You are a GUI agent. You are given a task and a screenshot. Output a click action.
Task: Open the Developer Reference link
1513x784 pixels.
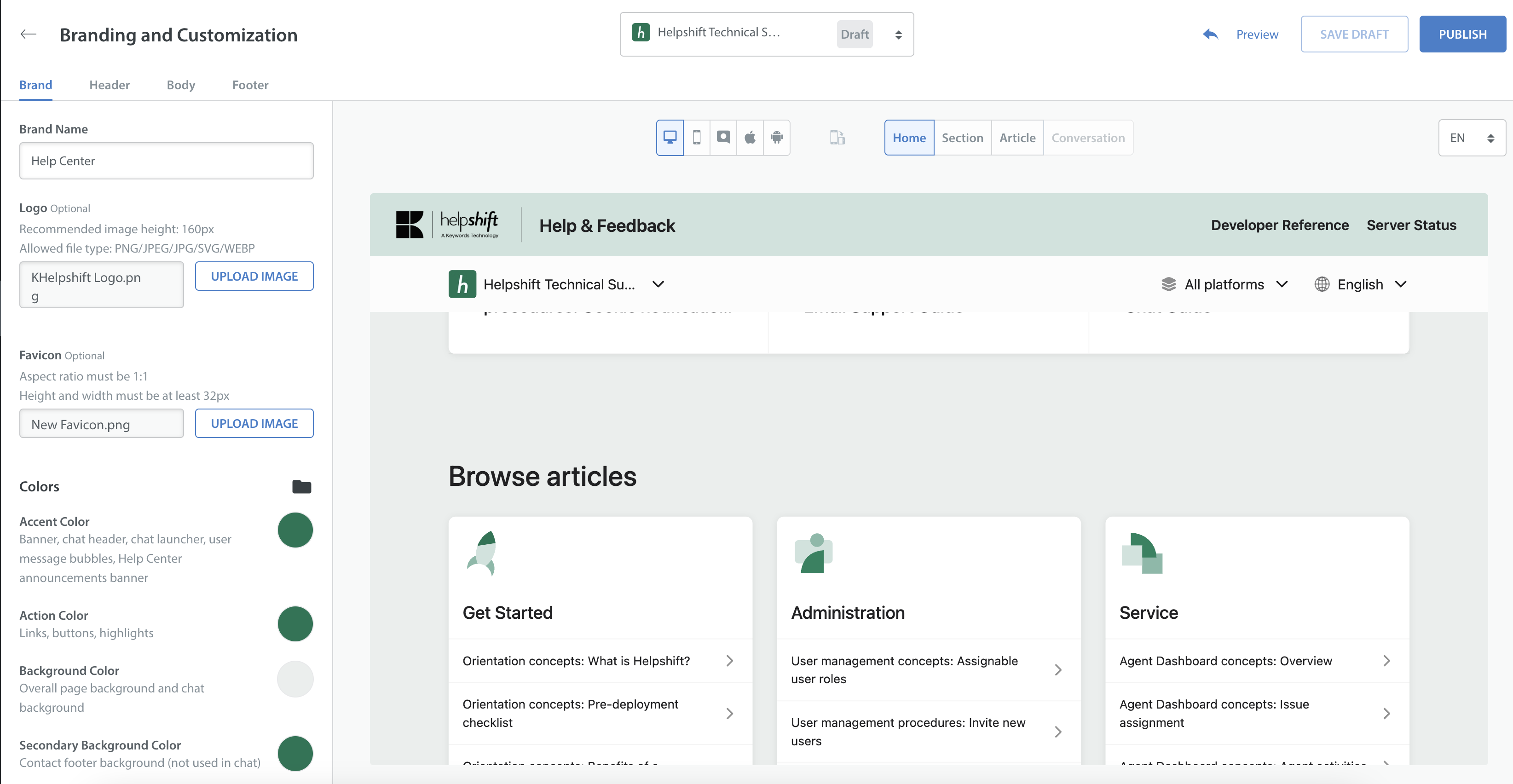(1280, 225)
